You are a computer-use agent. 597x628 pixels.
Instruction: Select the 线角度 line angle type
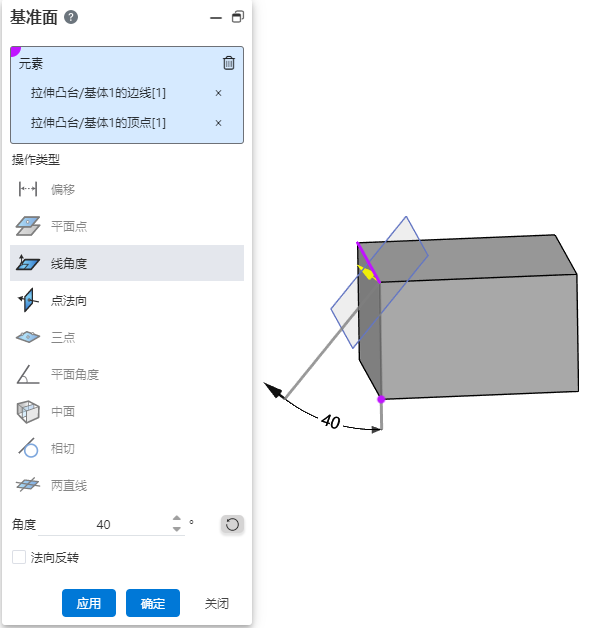127,263
